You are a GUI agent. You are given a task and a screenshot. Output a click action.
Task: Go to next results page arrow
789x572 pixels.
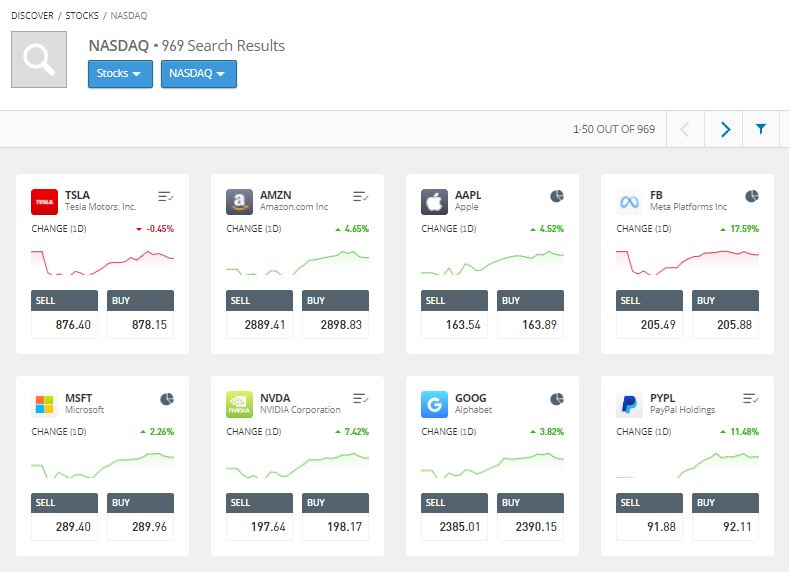point(725,129)
